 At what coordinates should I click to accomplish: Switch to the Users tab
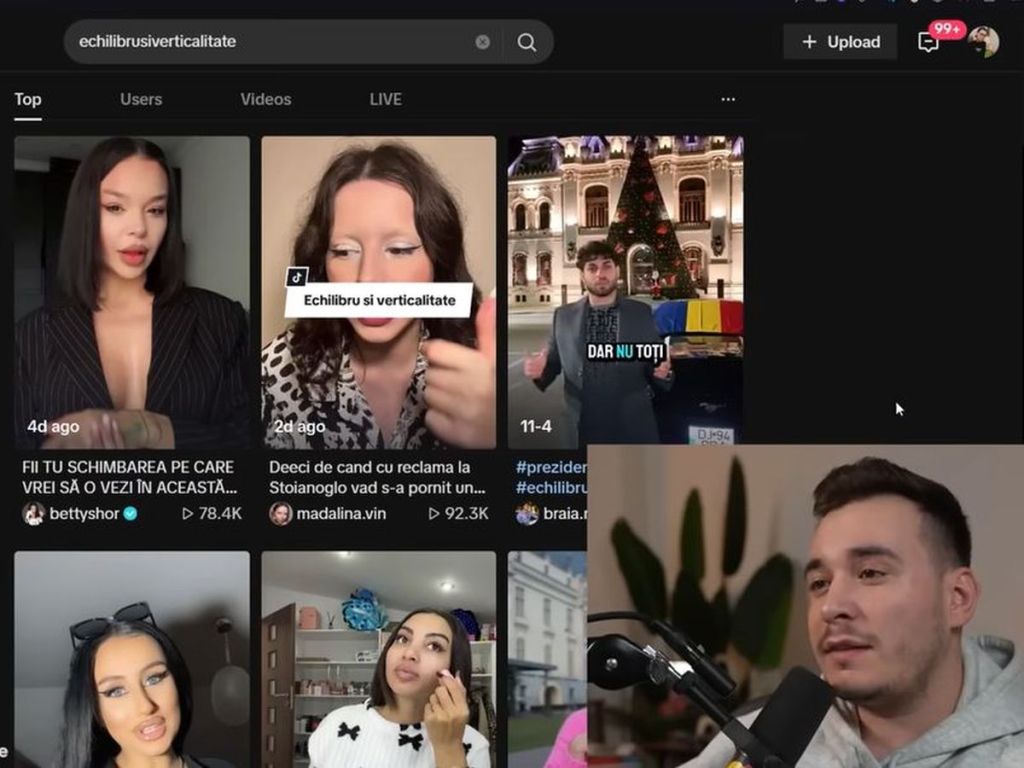click(141, 99)
